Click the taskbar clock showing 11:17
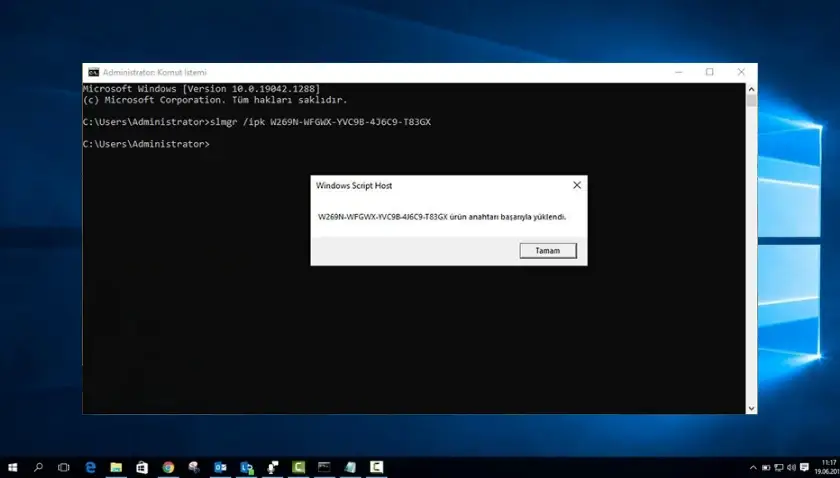The height and width of the screenshot is (478, 840). tap(829, 467)
